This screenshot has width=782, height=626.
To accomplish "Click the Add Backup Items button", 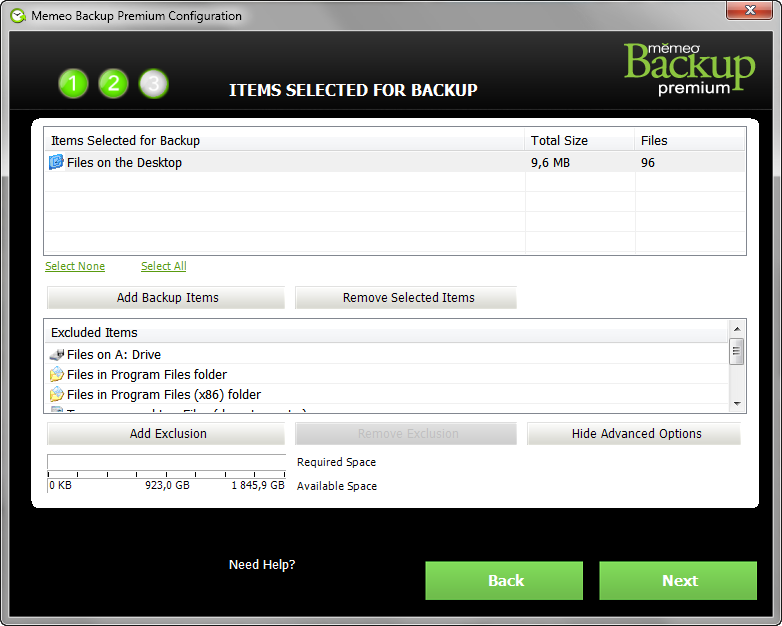I will tap(166, 297).
